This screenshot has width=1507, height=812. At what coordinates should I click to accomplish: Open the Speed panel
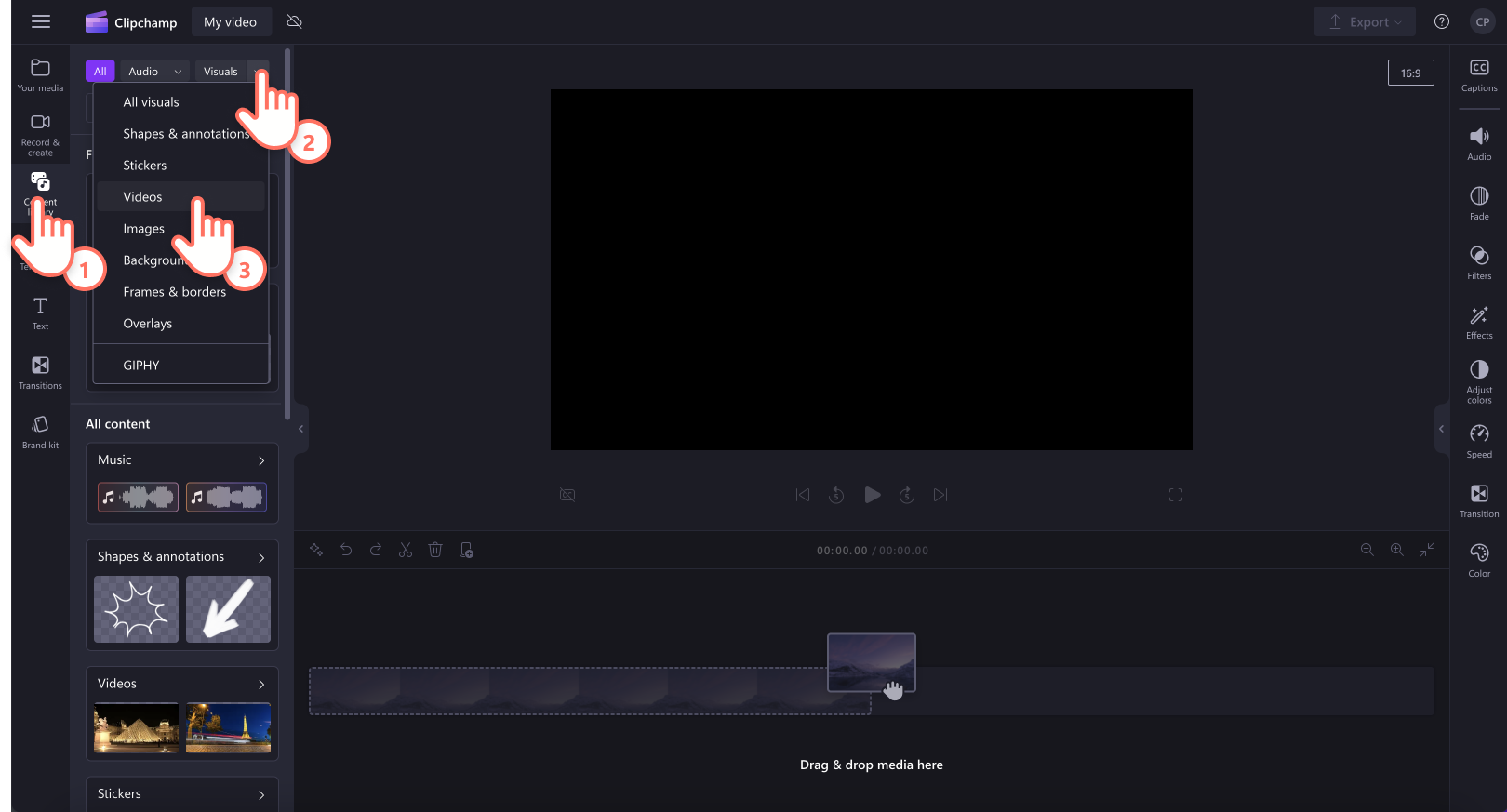point(1479,442)
